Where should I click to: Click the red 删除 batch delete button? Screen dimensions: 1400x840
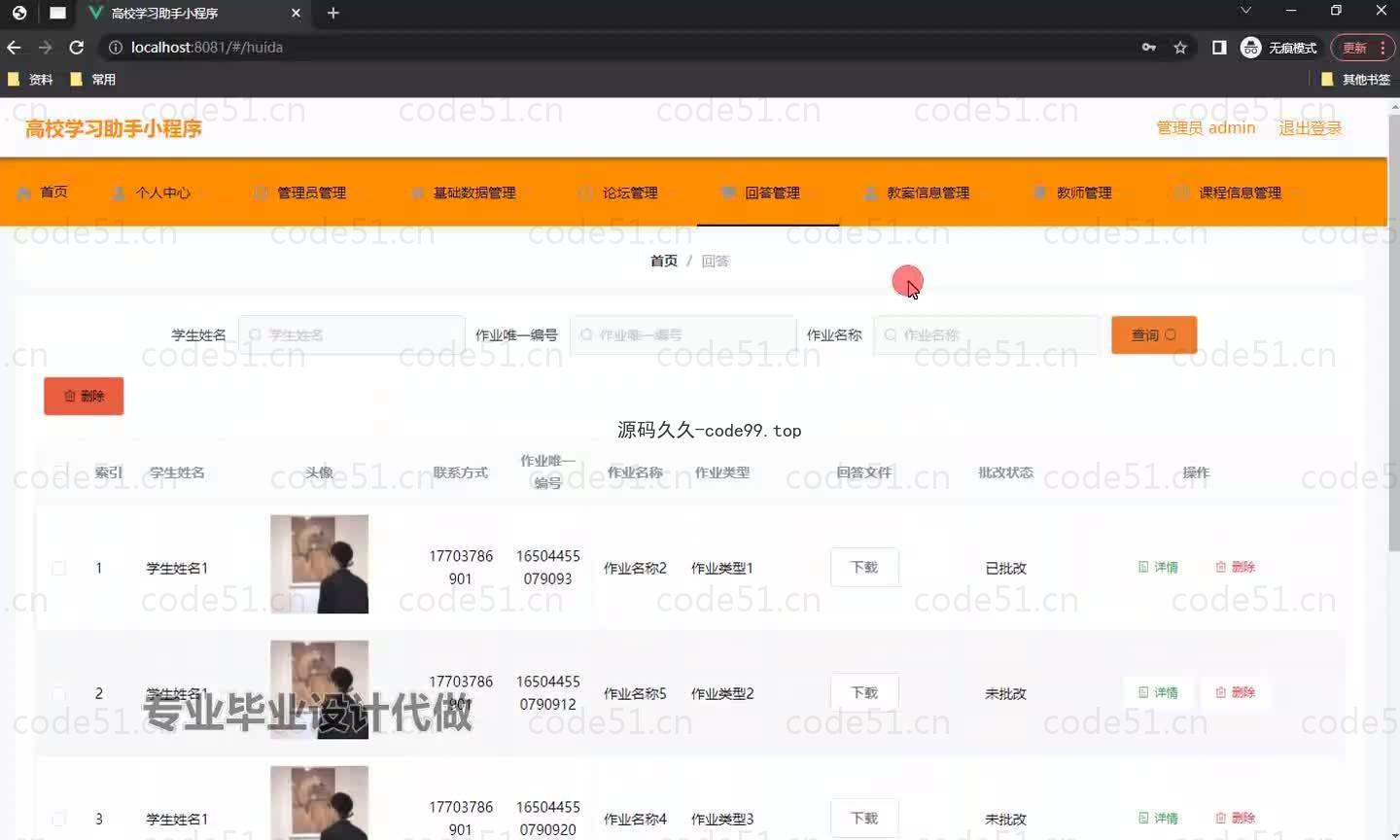[x=84, y=396]
